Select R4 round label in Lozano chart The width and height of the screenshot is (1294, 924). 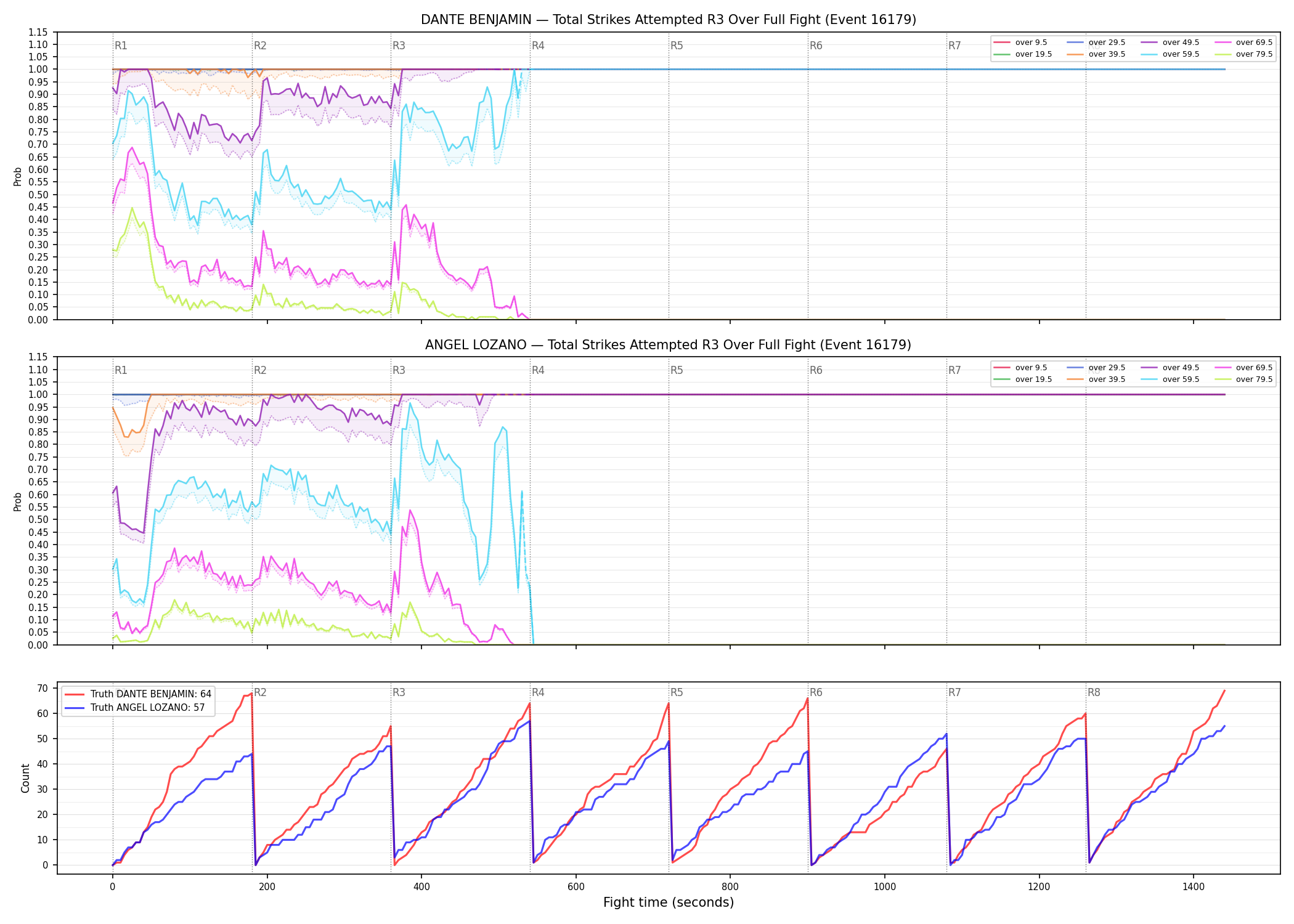click(x=538, y=370)
